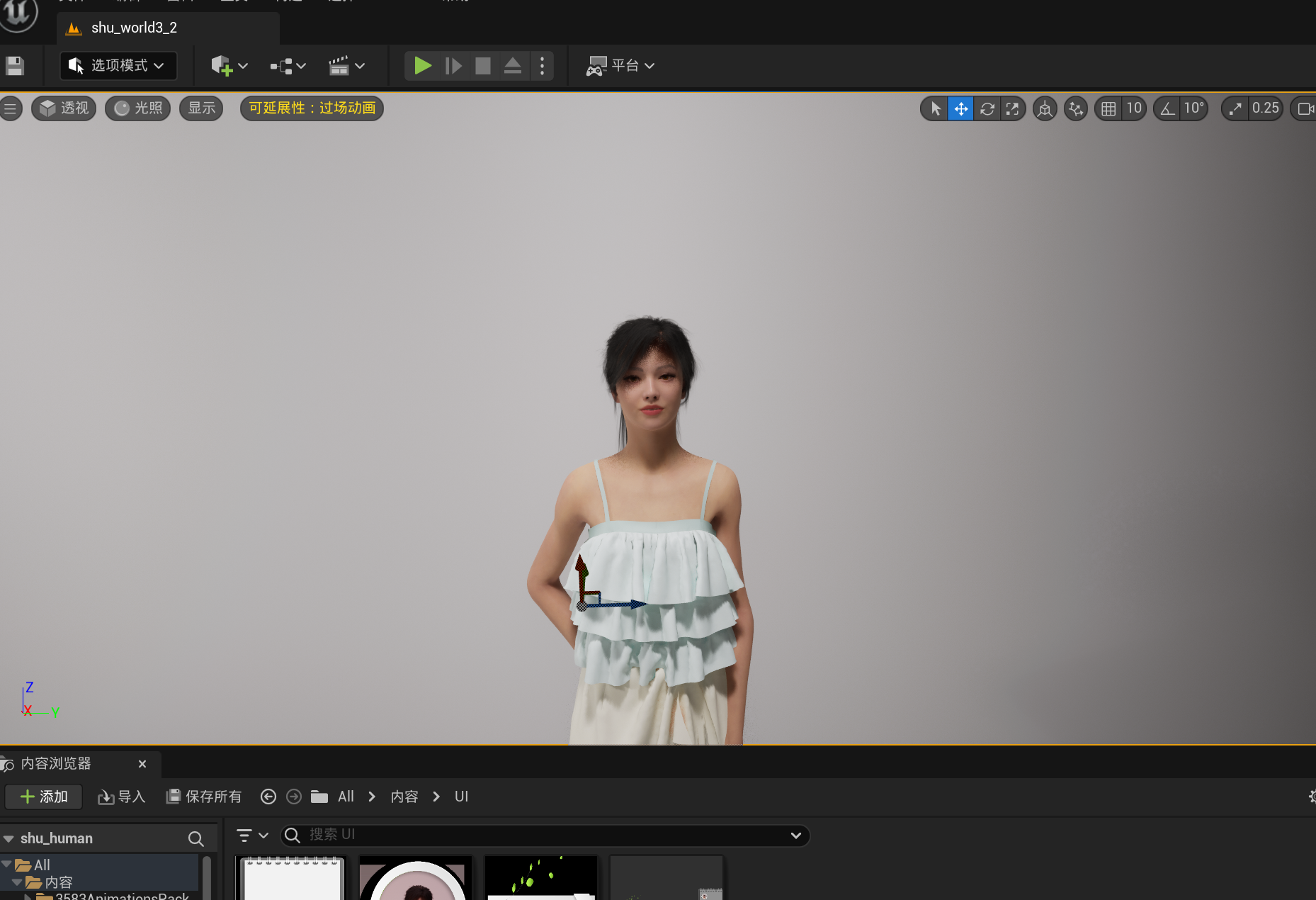This screenshot has height=900, width=1316.
Task: Open play options three-dot menu
Action: click(542, 66)
